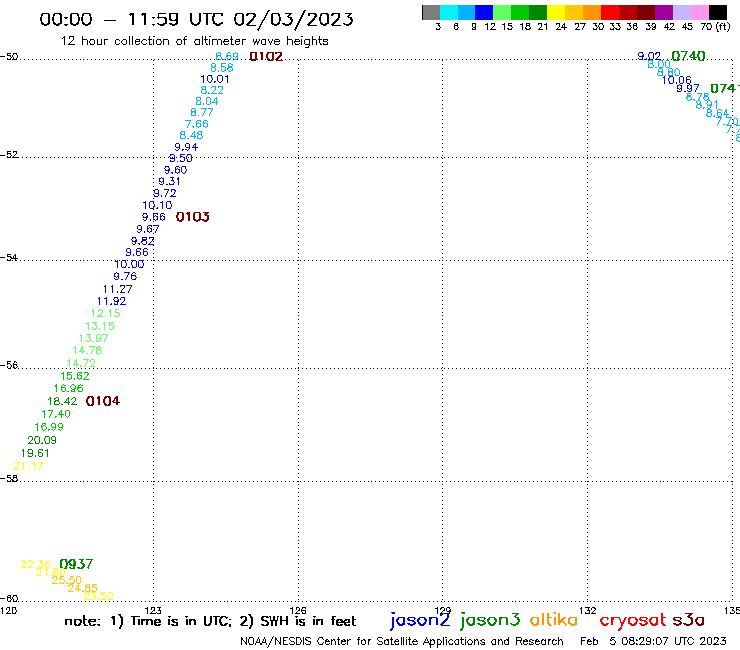
Task: Click the wave height value 9.94
Action: click(x=186, y=147)
